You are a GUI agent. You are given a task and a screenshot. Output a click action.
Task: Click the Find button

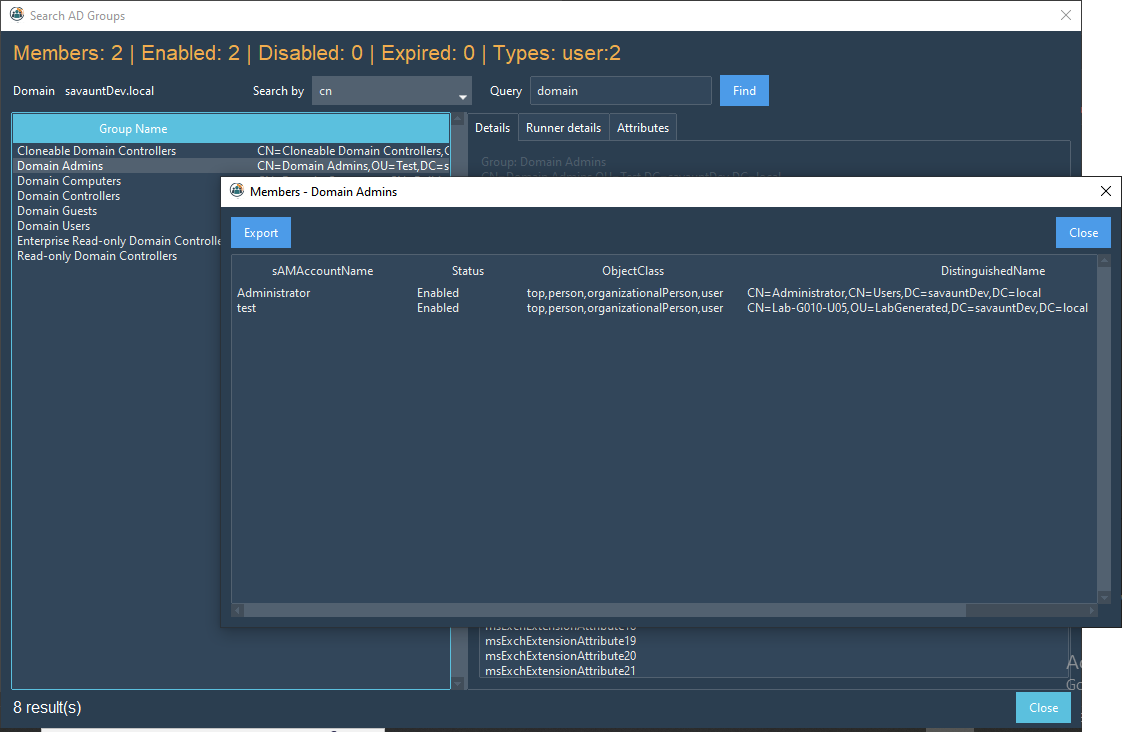click(744, 90)
